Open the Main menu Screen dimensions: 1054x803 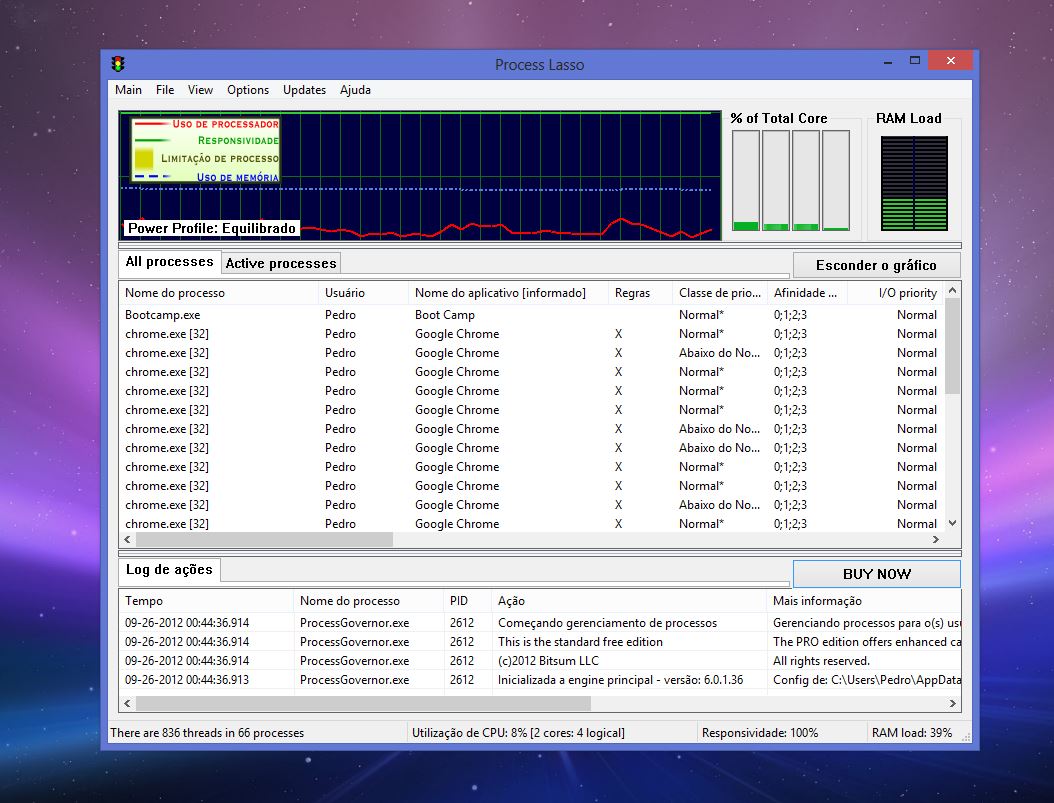pyautogui.click(x=128, y=90)
